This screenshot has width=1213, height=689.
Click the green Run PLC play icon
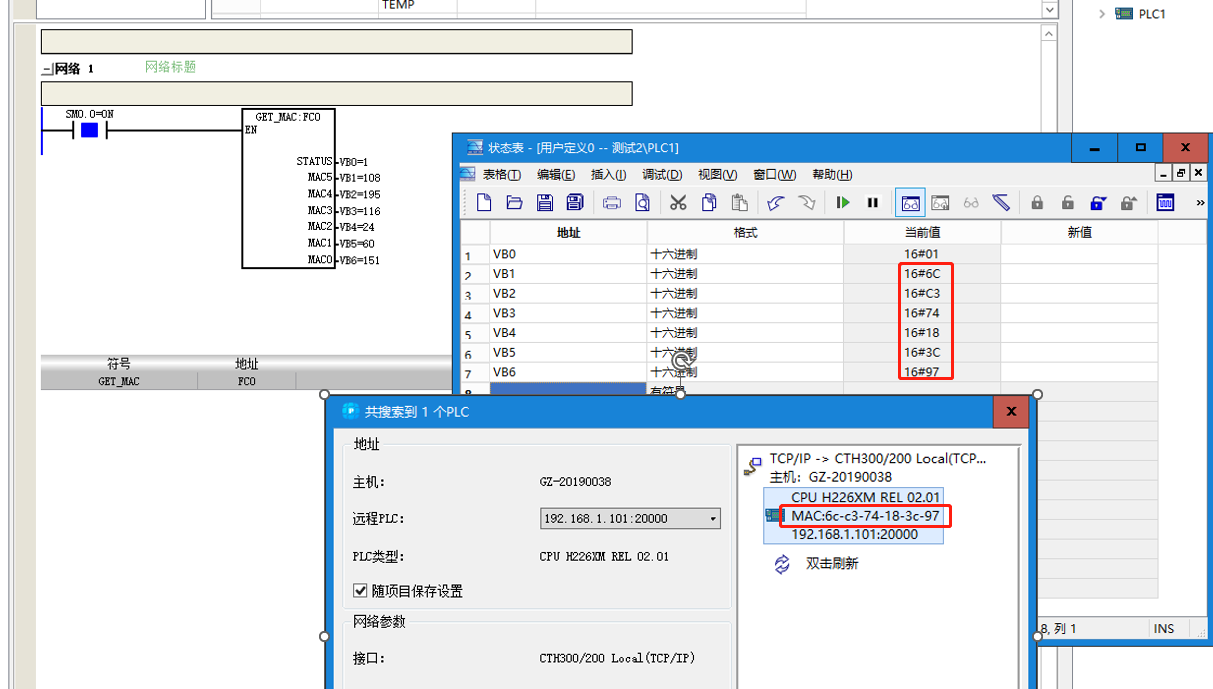point(843,203)
